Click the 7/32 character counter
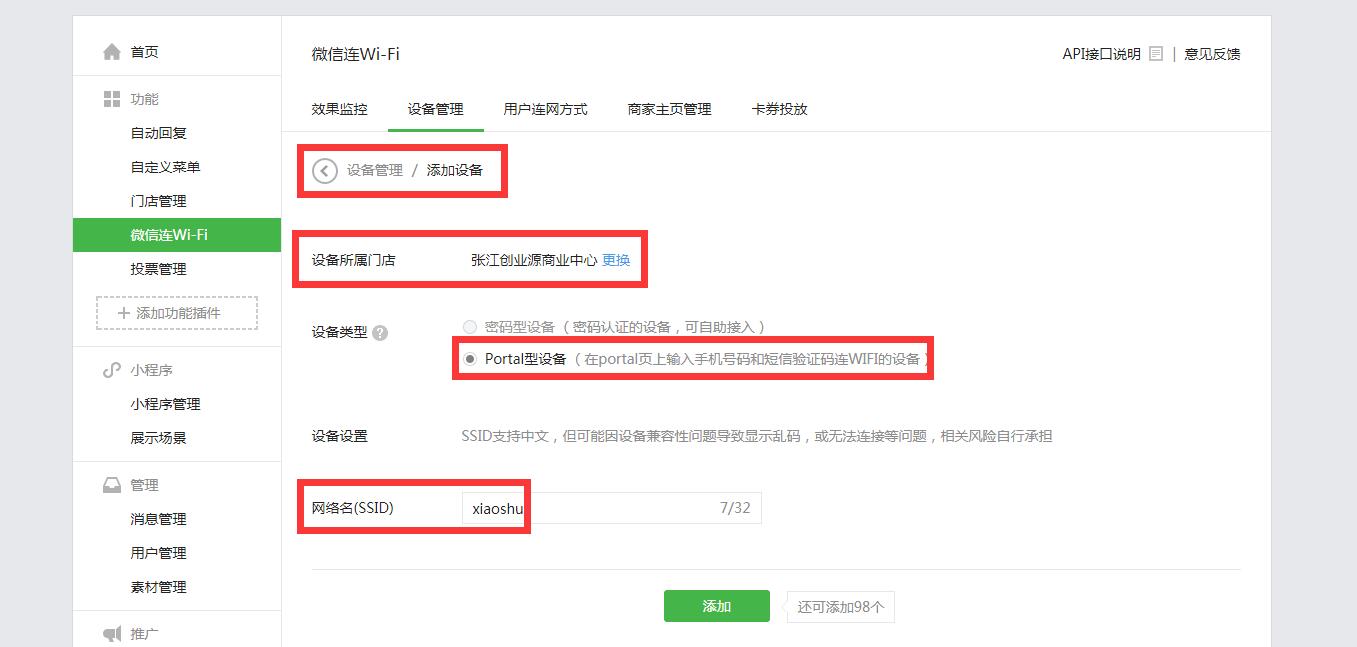 [x=735, y=508]
